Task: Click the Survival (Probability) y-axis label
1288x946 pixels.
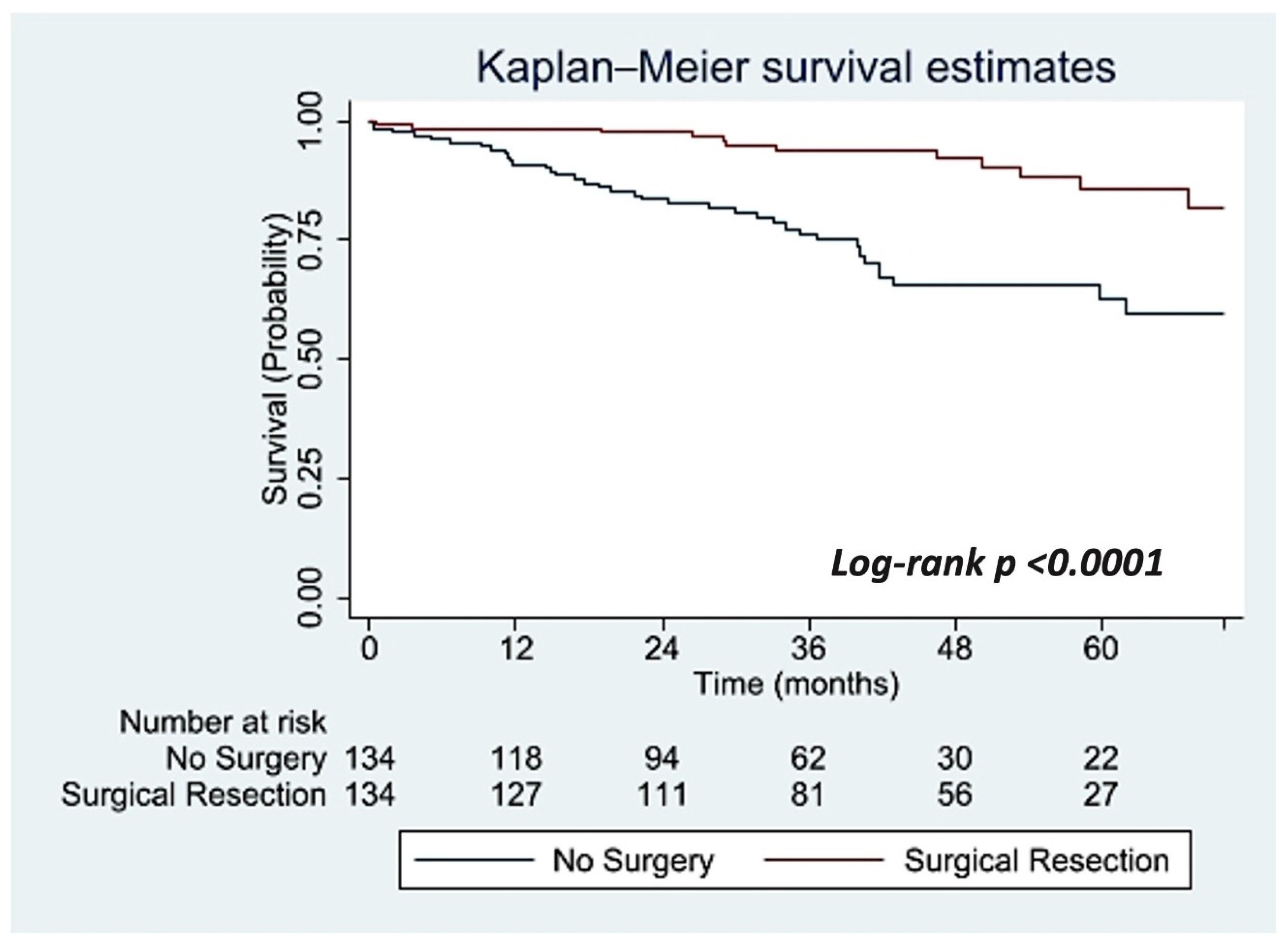Action: pyautogui.click(x=275, y=360)
